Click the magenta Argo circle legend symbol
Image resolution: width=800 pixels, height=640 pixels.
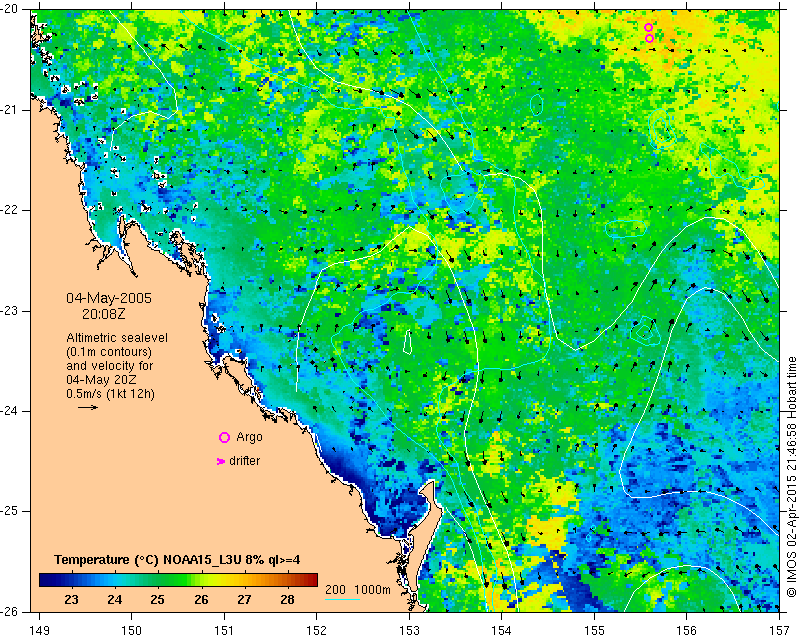point(224,437)
